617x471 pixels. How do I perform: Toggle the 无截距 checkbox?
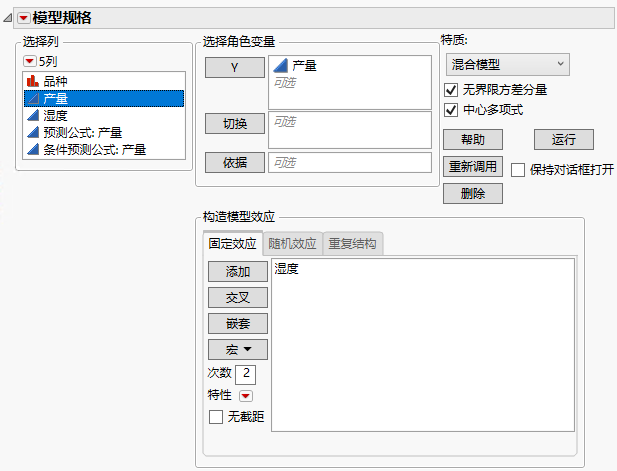215,416
